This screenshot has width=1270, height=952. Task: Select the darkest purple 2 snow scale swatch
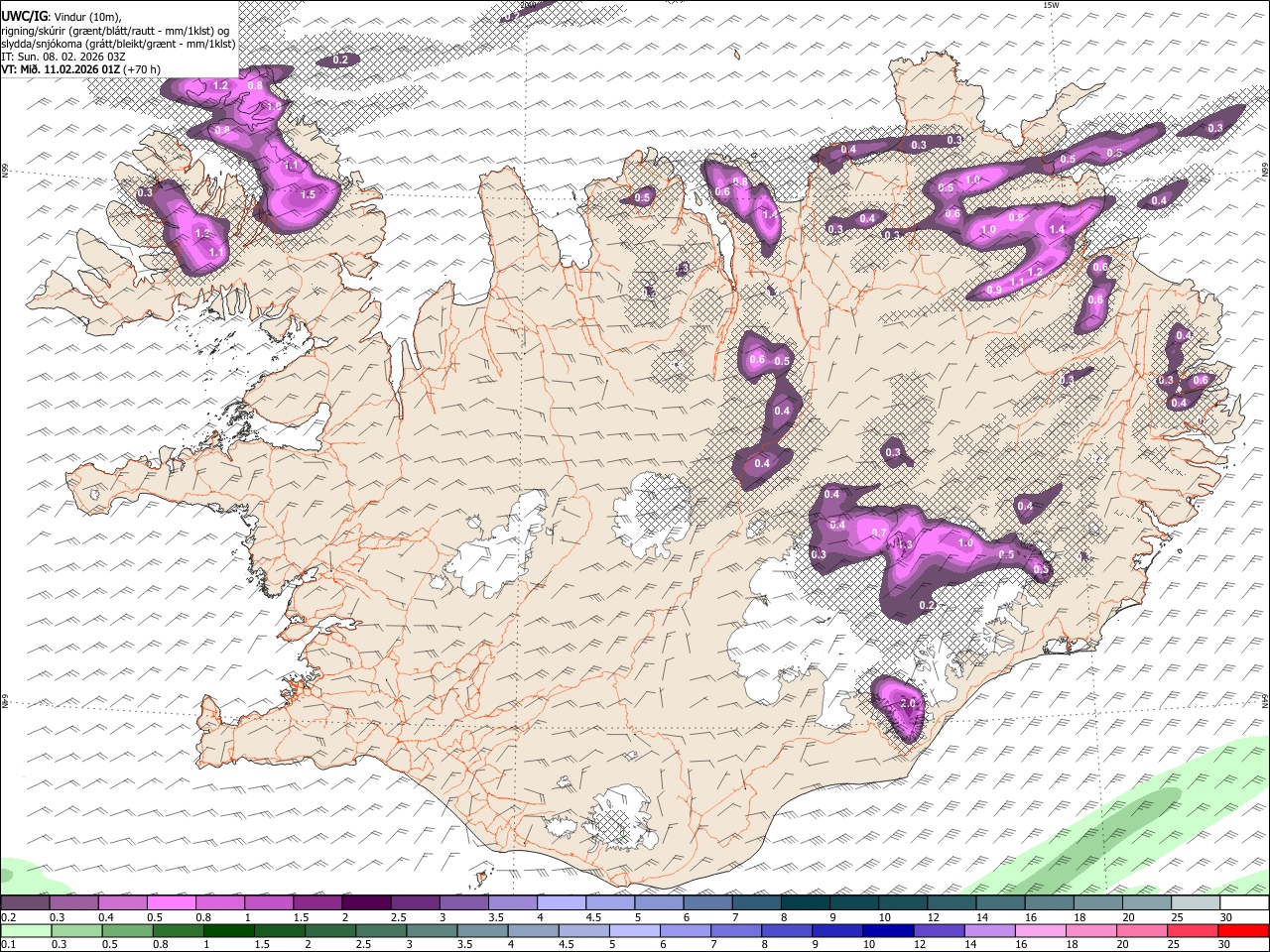pos(365,902)
